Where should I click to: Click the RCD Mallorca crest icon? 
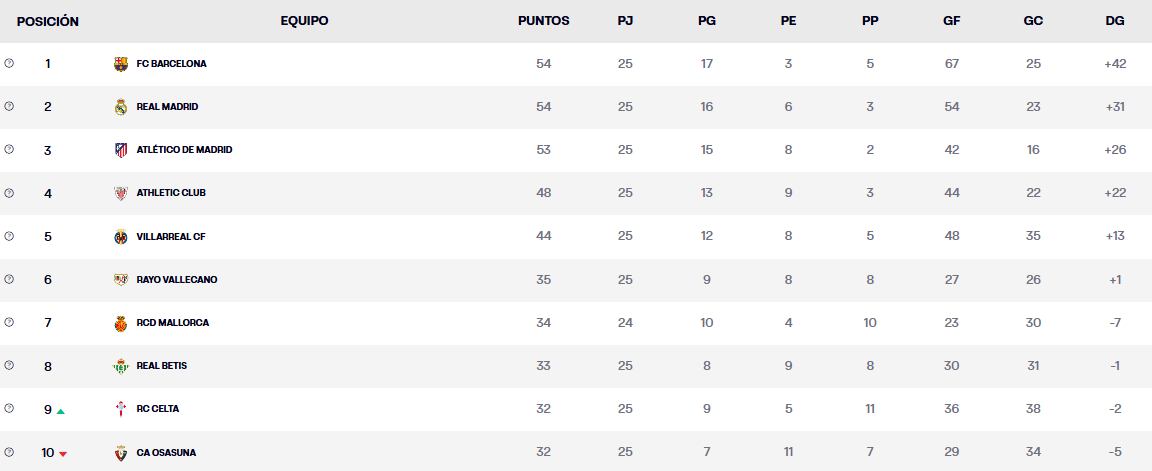pyautogui.click(x=121, y=323)
